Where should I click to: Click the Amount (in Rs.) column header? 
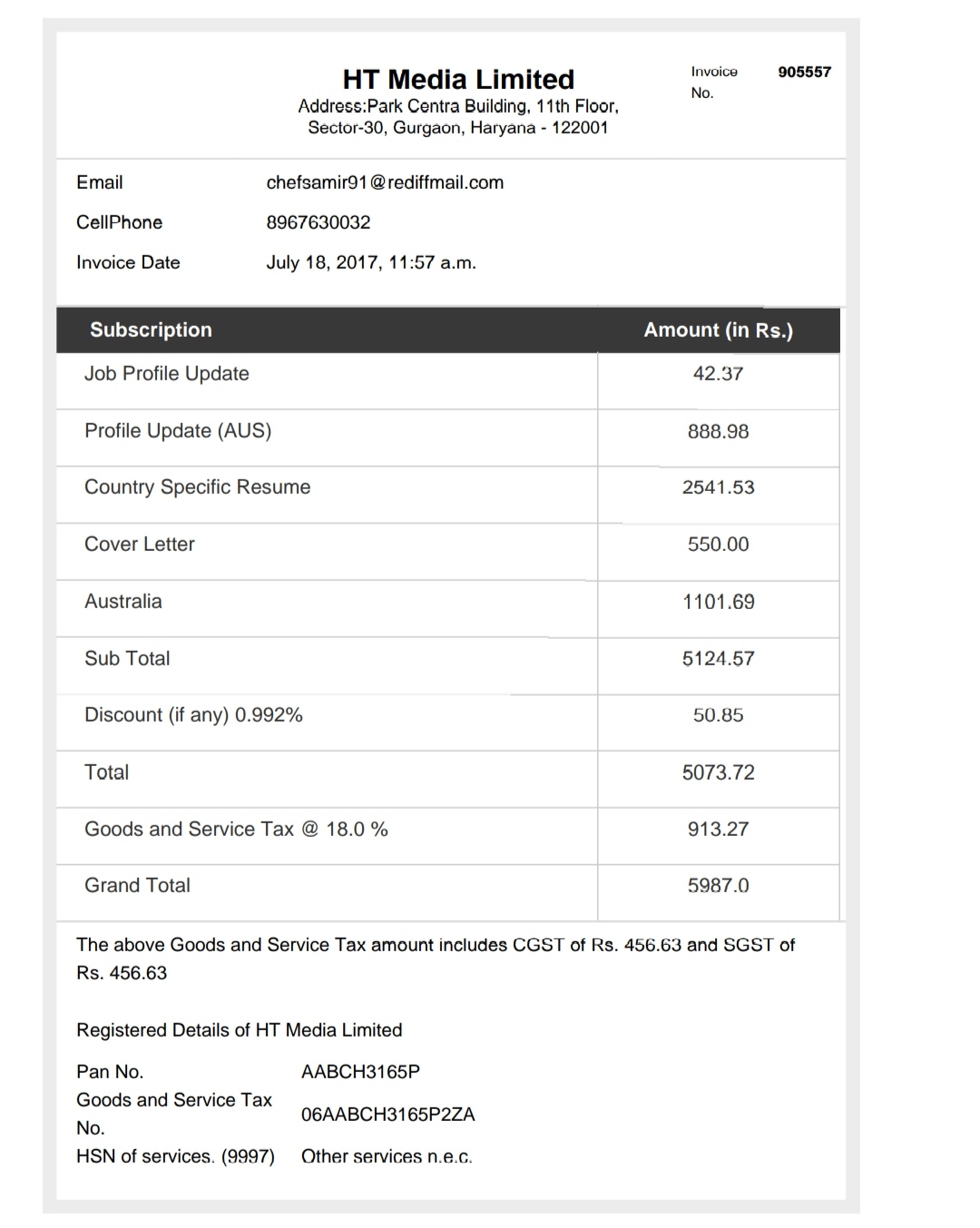point(718,329)
